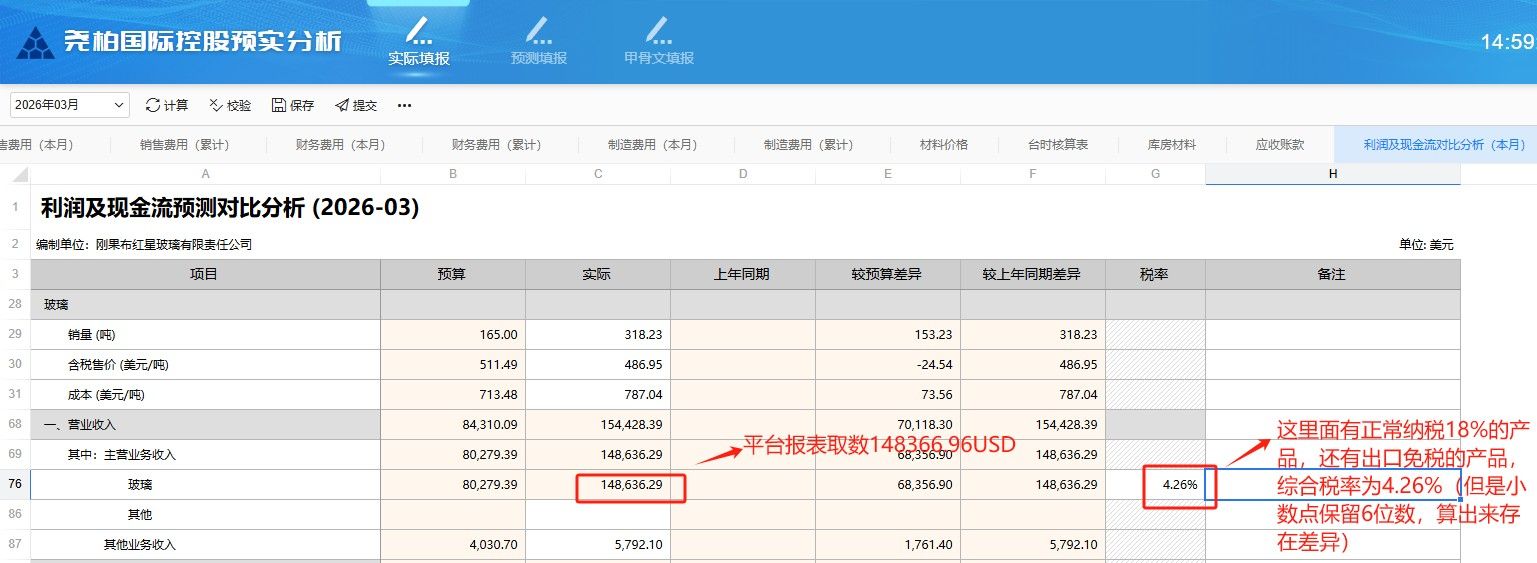Screen dimensions: 1537x563
Task: Expand the 2026年03月 period dropdown
Action: click(70, 105)
